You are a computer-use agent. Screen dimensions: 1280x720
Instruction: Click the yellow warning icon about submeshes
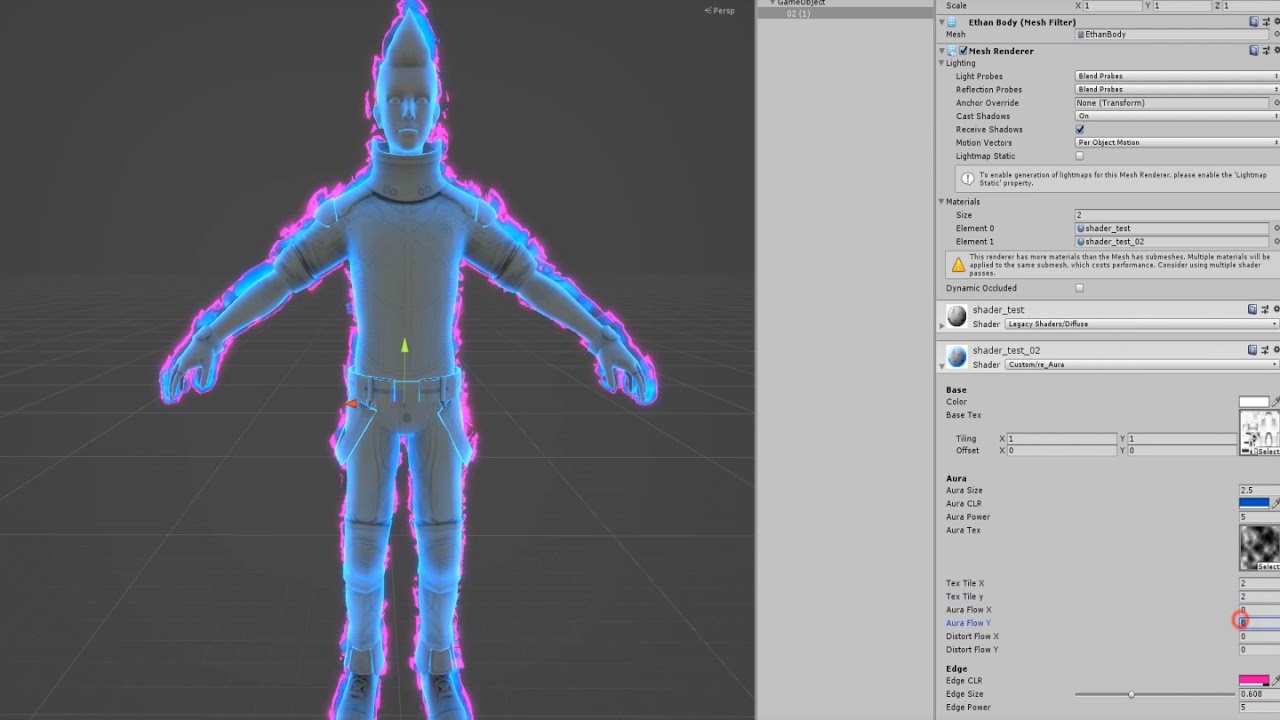pos(958,265)
